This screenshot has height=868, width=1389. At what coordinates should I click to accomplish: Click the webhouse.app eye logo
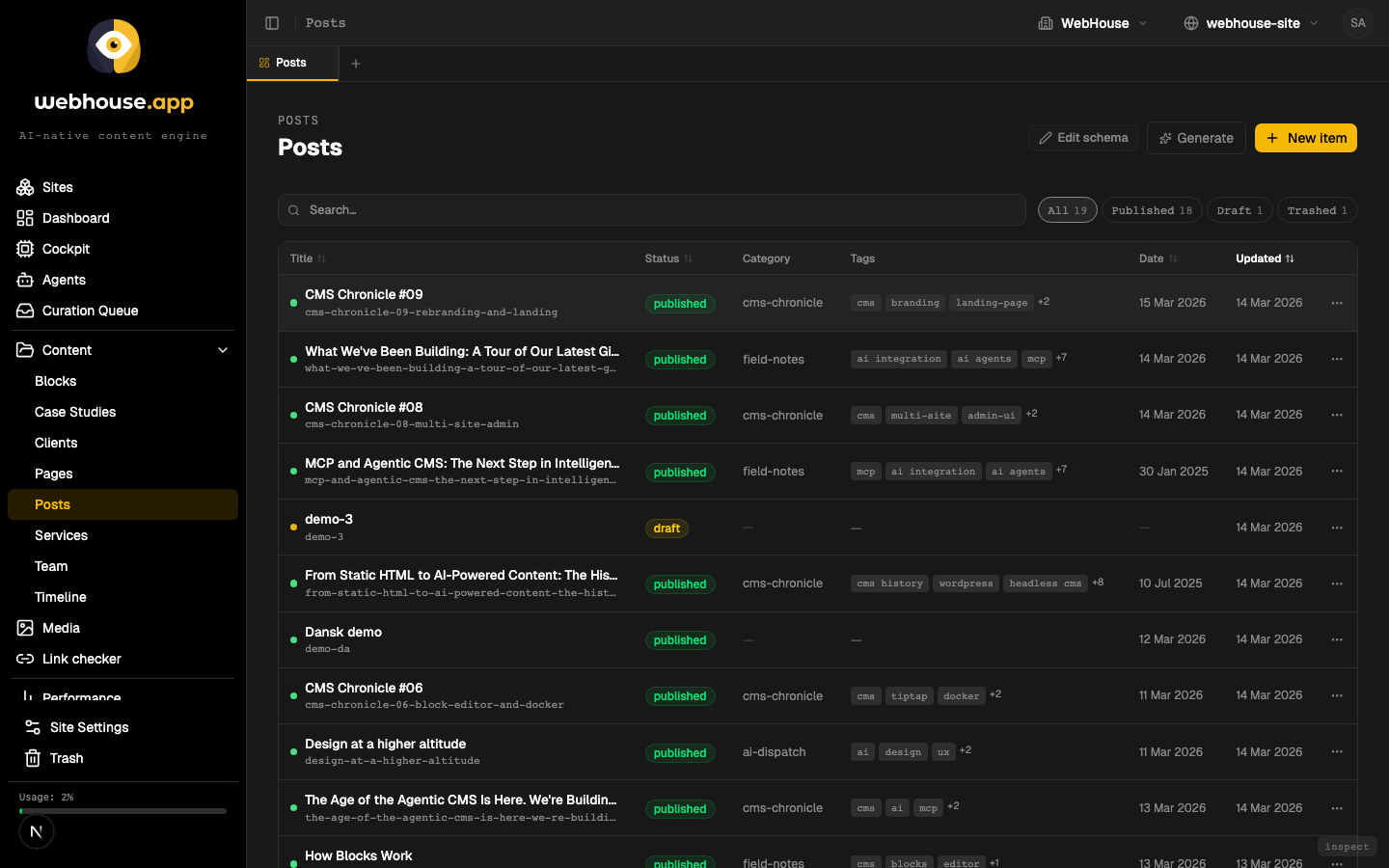click(x=114, y=46)
